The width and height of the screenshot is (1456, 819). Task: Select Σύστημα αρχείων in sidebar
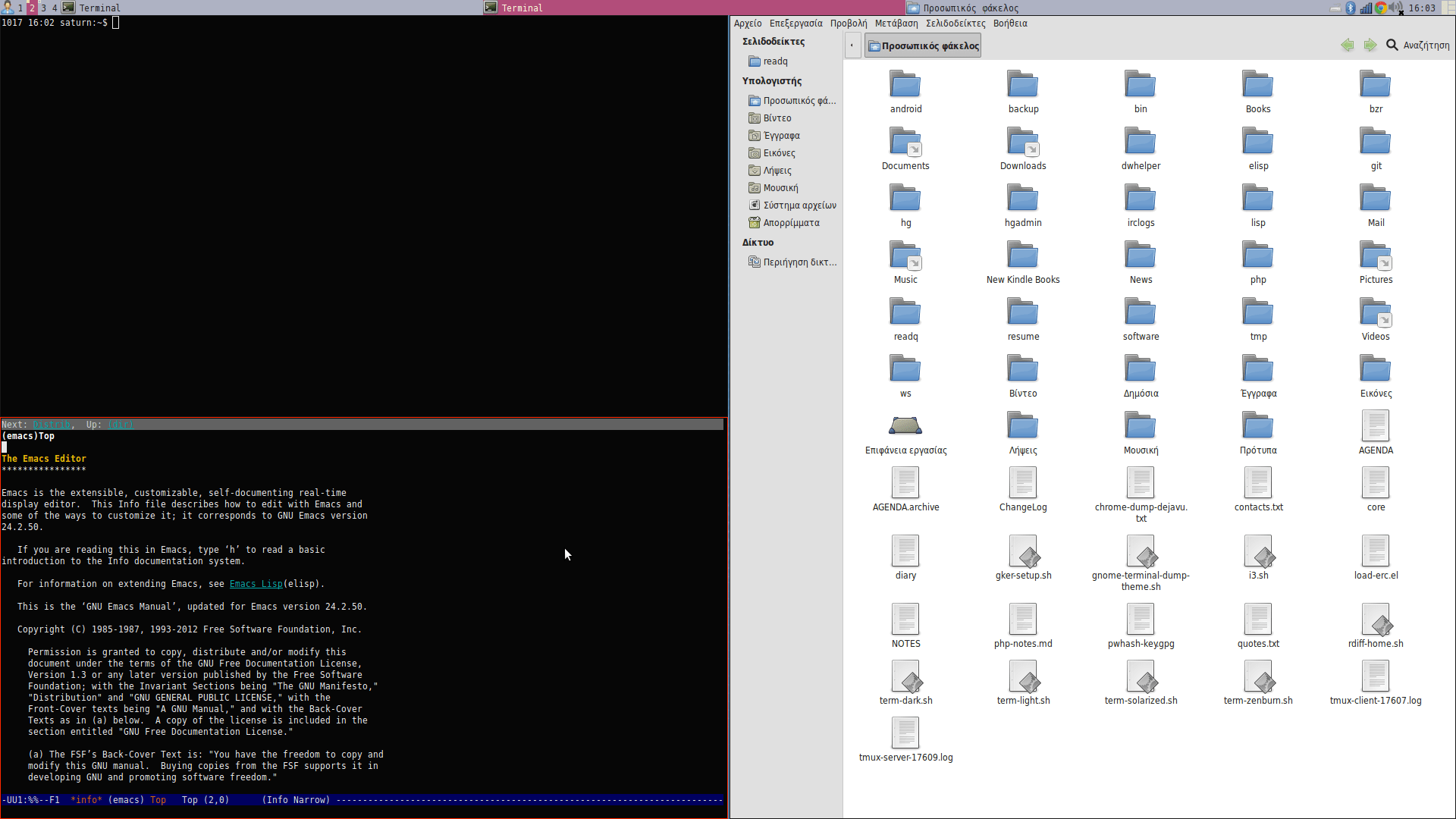[799, 206]
